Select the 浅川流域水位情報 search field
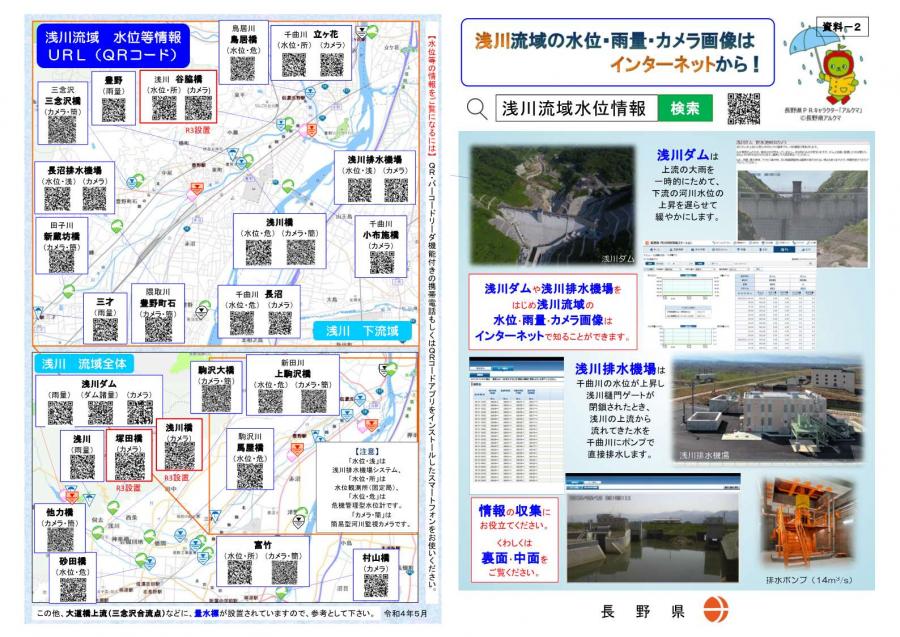 (576, 108)
